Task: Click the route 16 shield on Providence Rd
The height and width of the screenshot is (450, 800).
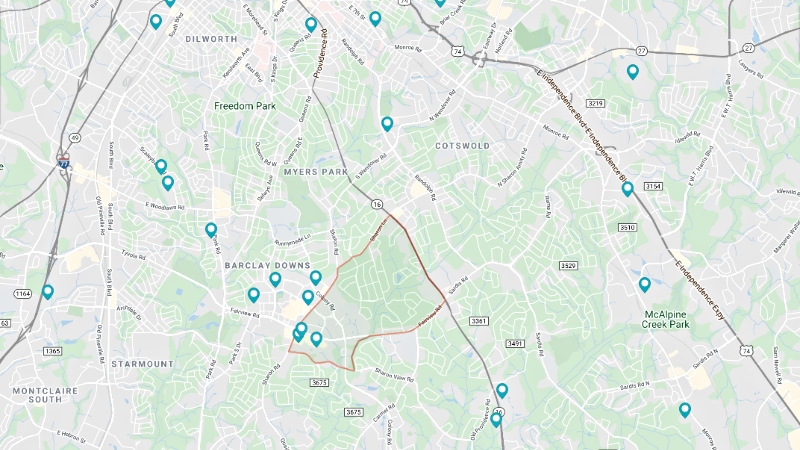Action: [x=377, y=204]
